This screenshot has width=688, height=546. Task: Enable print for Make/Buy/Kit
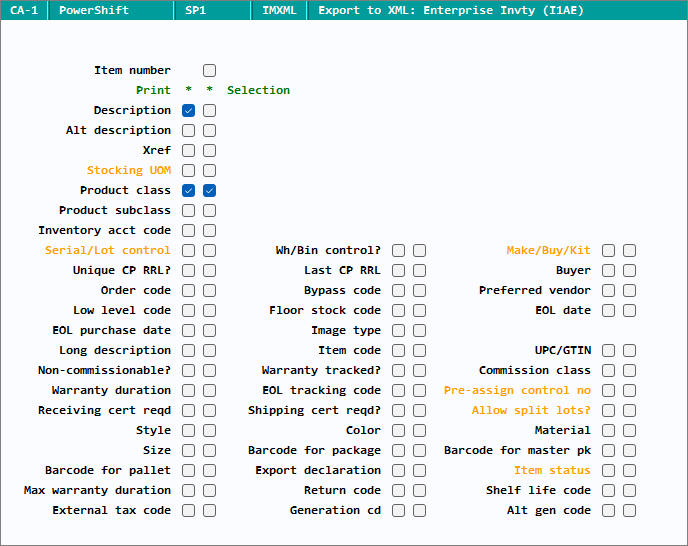point(608,250)
